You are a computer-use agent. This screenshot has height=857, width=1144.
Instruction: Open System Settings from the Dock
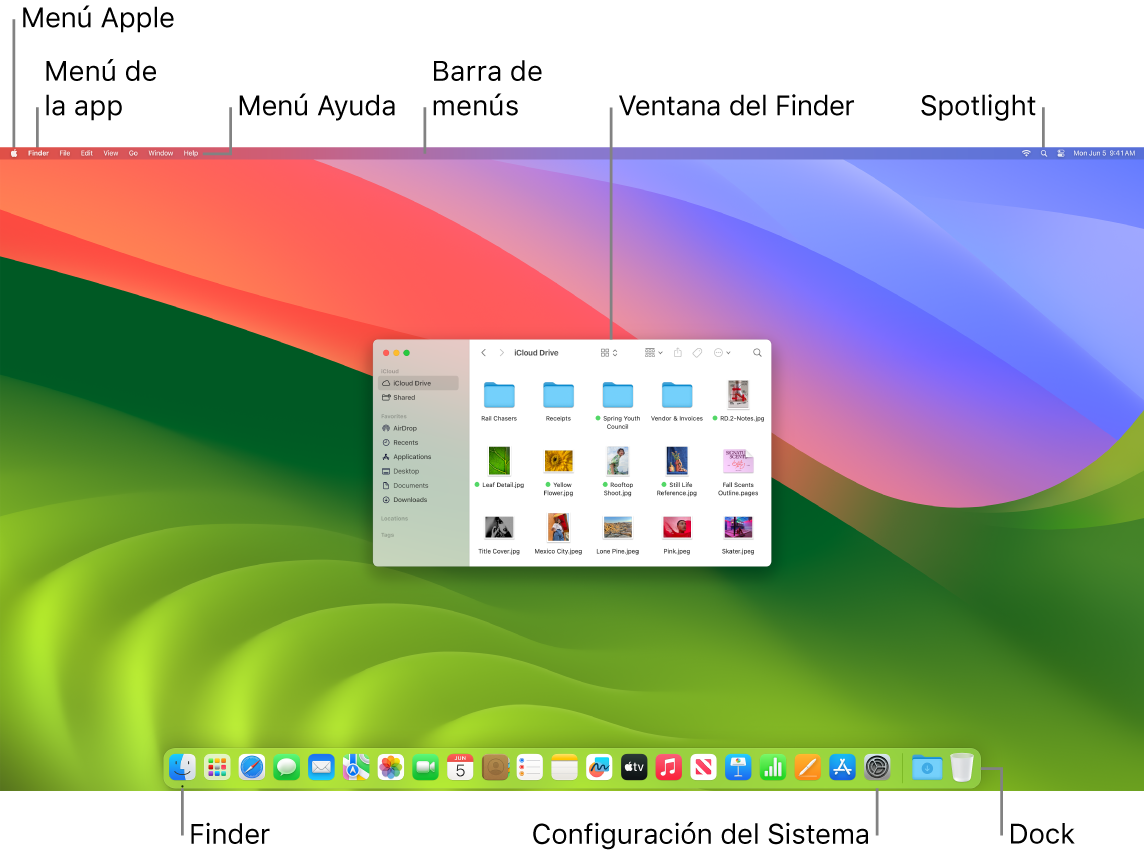[877, 768]
